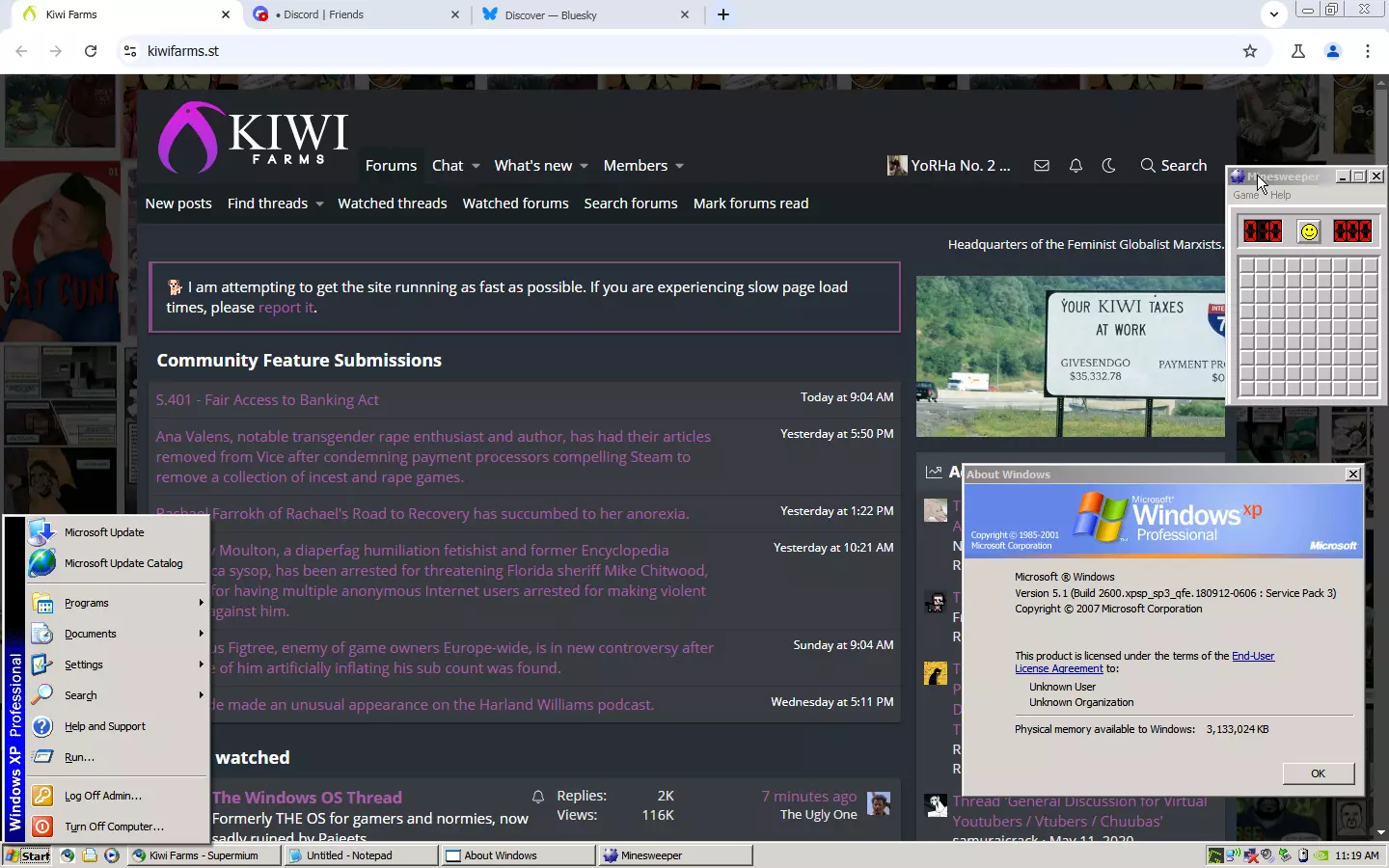
Task: Click the Minesweeper smiley face button
Action: tap(1309, 231)
